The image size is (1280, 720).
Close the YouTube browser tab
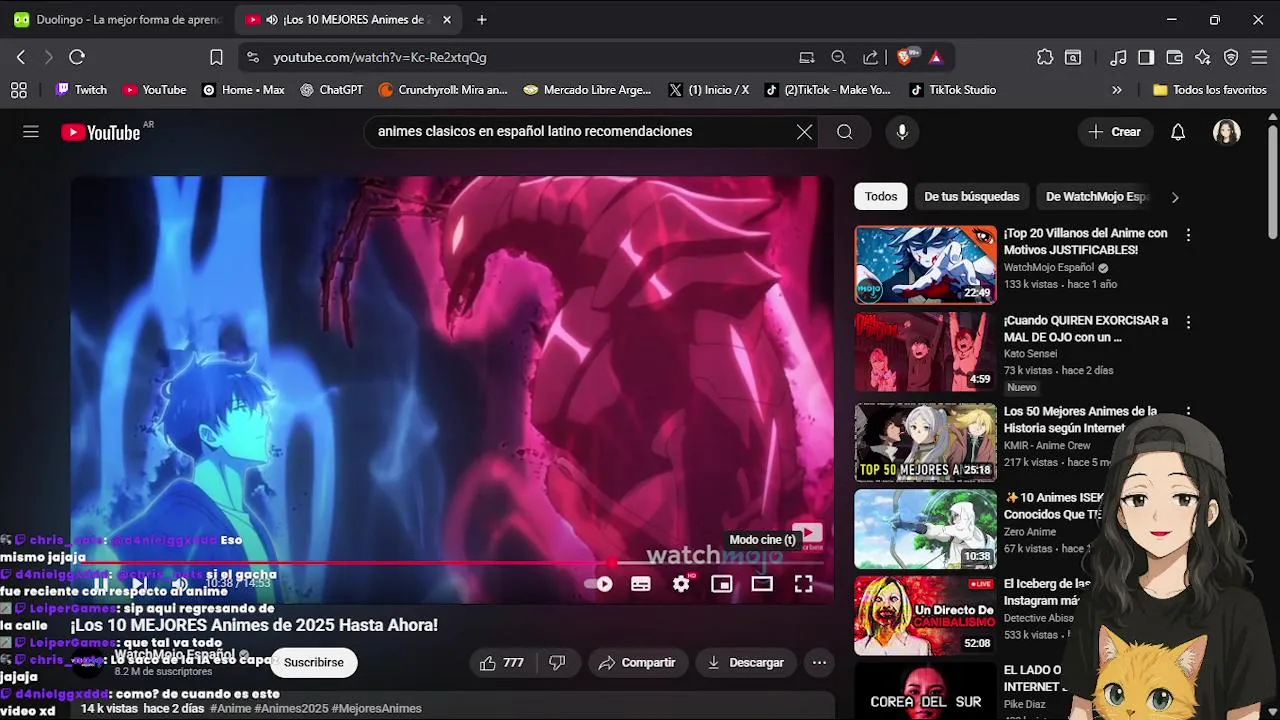tap(447, 20)
